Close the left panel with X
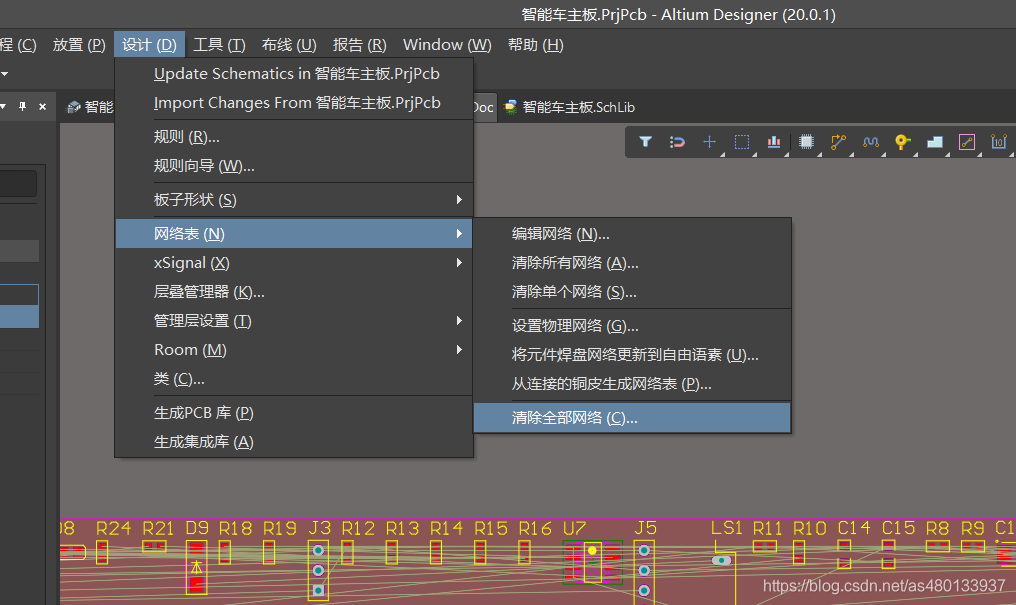Screen dimensions: 1016x605 [x=42, y=106]
